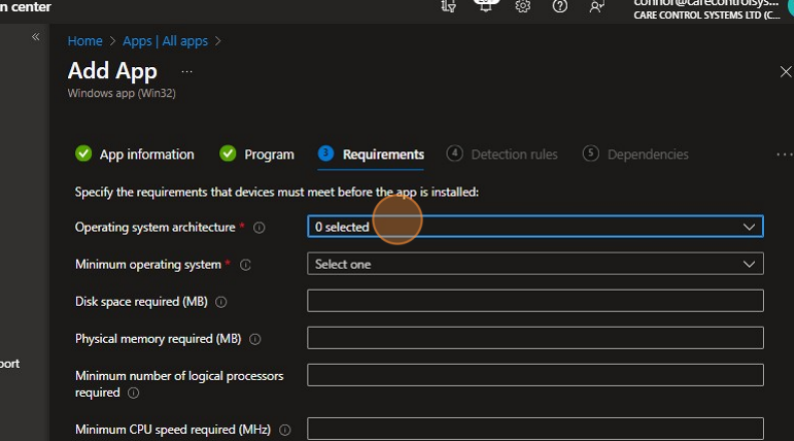Click the Disk space required input field

[x=534, y=301]
